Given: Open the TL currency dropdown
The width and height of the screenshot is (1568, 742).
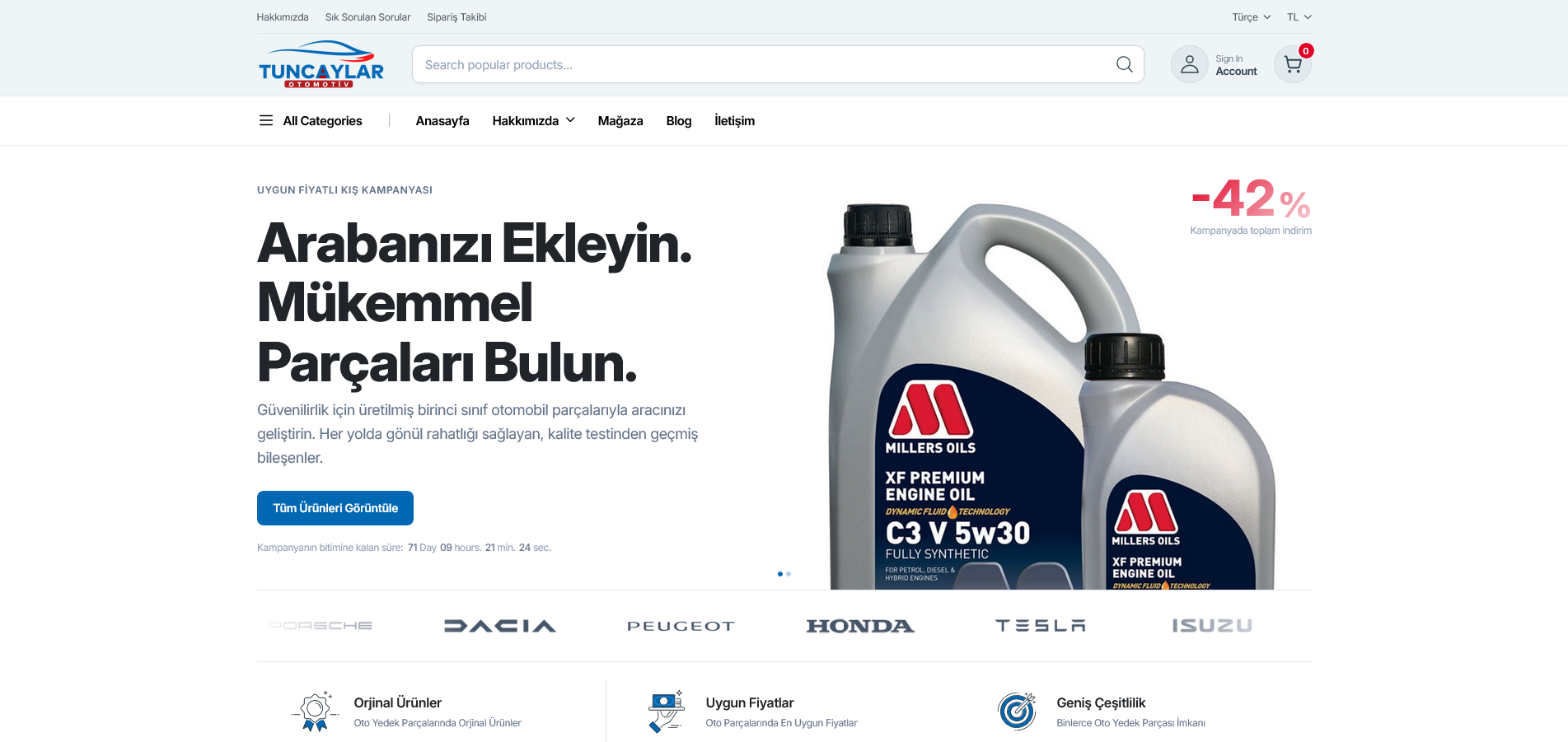Looking at the screenshot, I should click(1299, 17).
